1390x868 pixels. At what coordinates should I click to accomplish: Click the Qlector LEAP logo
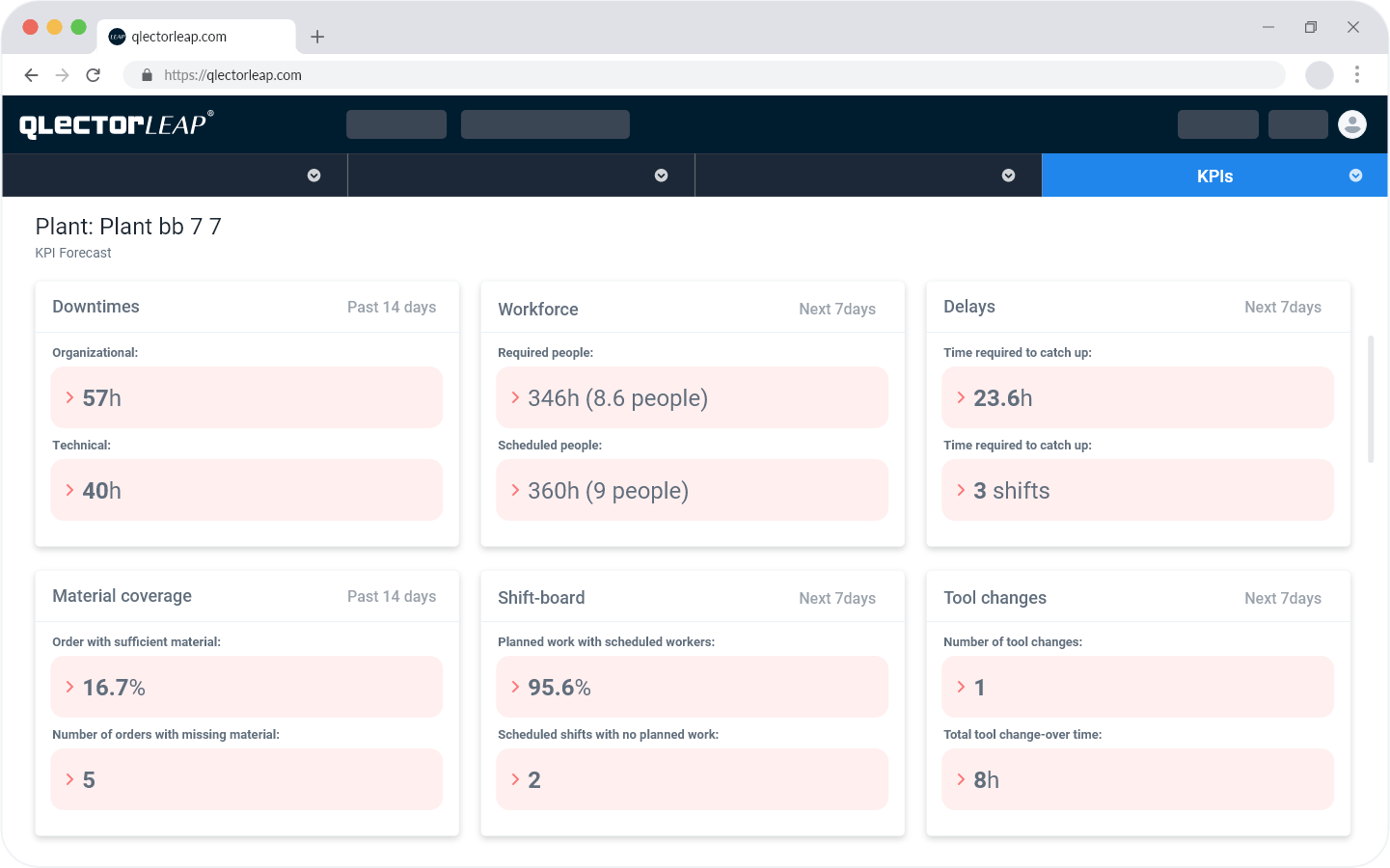click(117, 124)
